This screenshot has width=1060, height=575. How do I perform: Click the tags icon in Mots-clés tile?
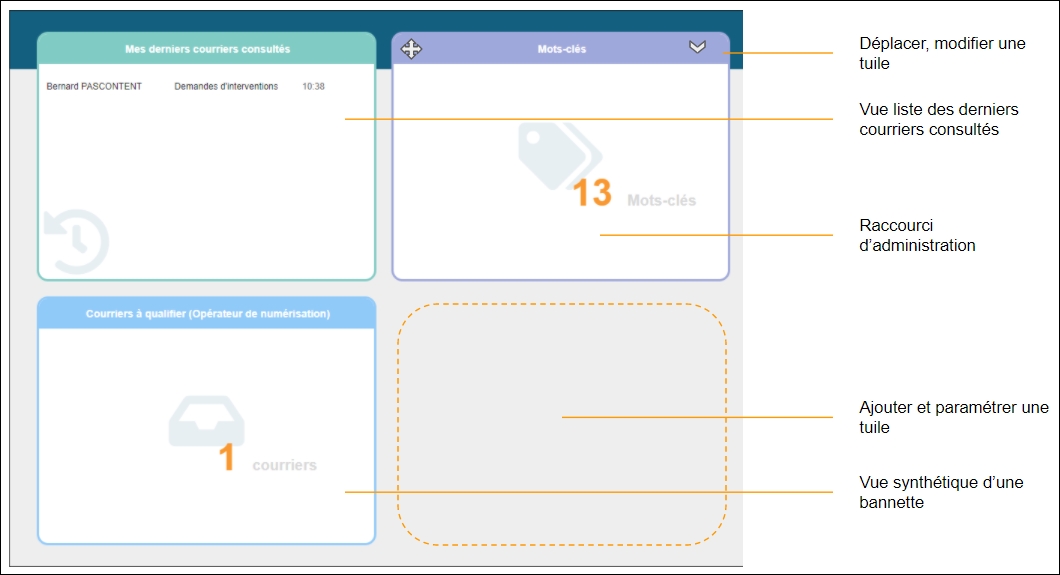[559, 155]
